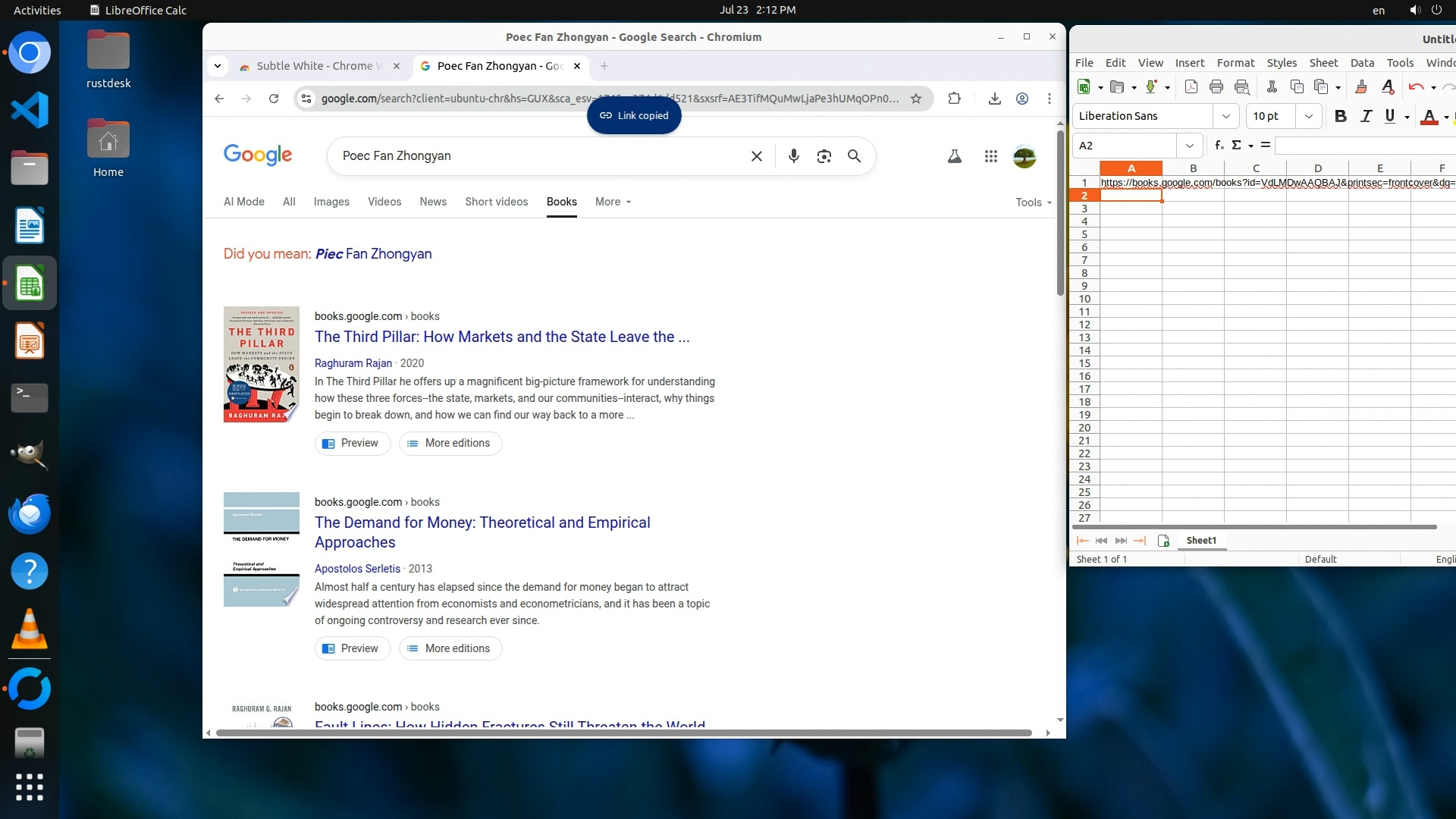Click the Calc cut scissors icon
Screen dimensions: 1456x819
(1272, 87)
